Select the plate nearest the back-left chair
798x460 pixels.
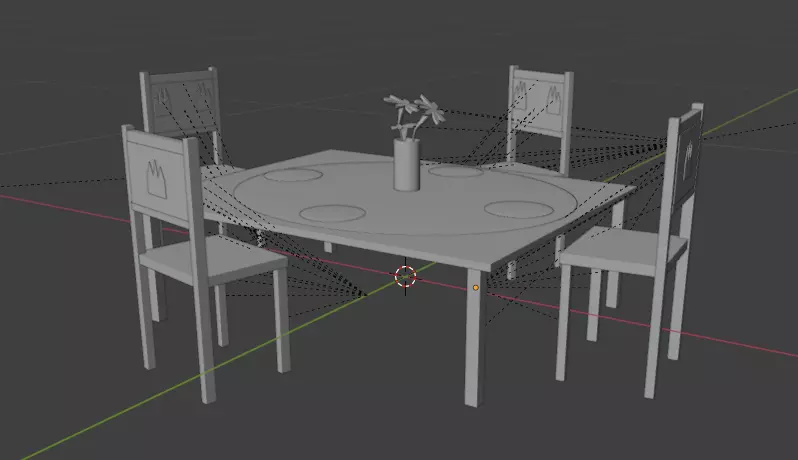[x=293, y=175]
